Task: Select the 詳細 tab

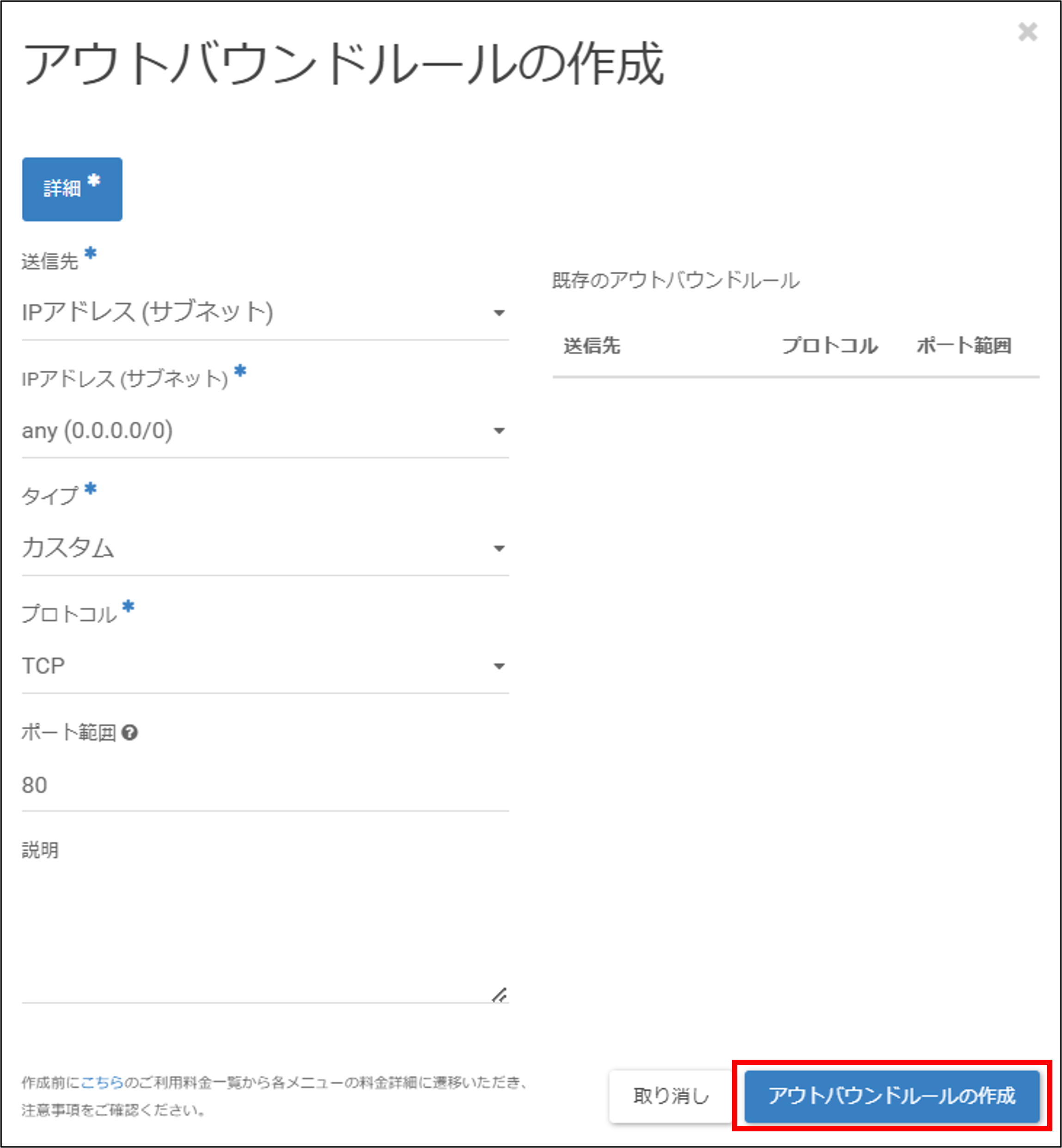Action: 72,189
